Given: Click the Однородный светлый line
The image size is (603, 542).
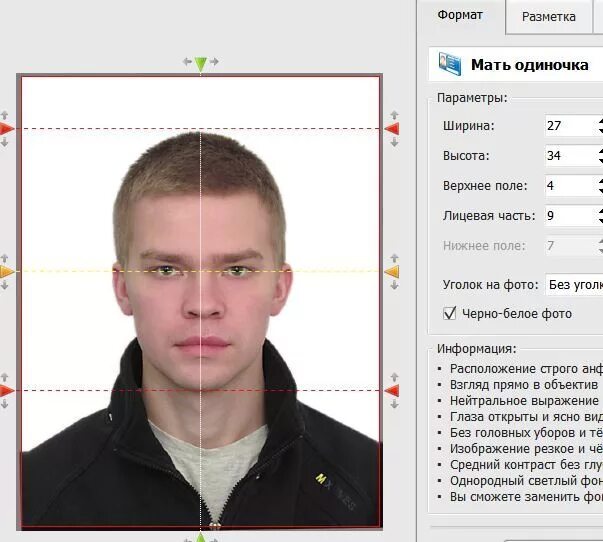Looking at the screenshot, I should [526, 481].
